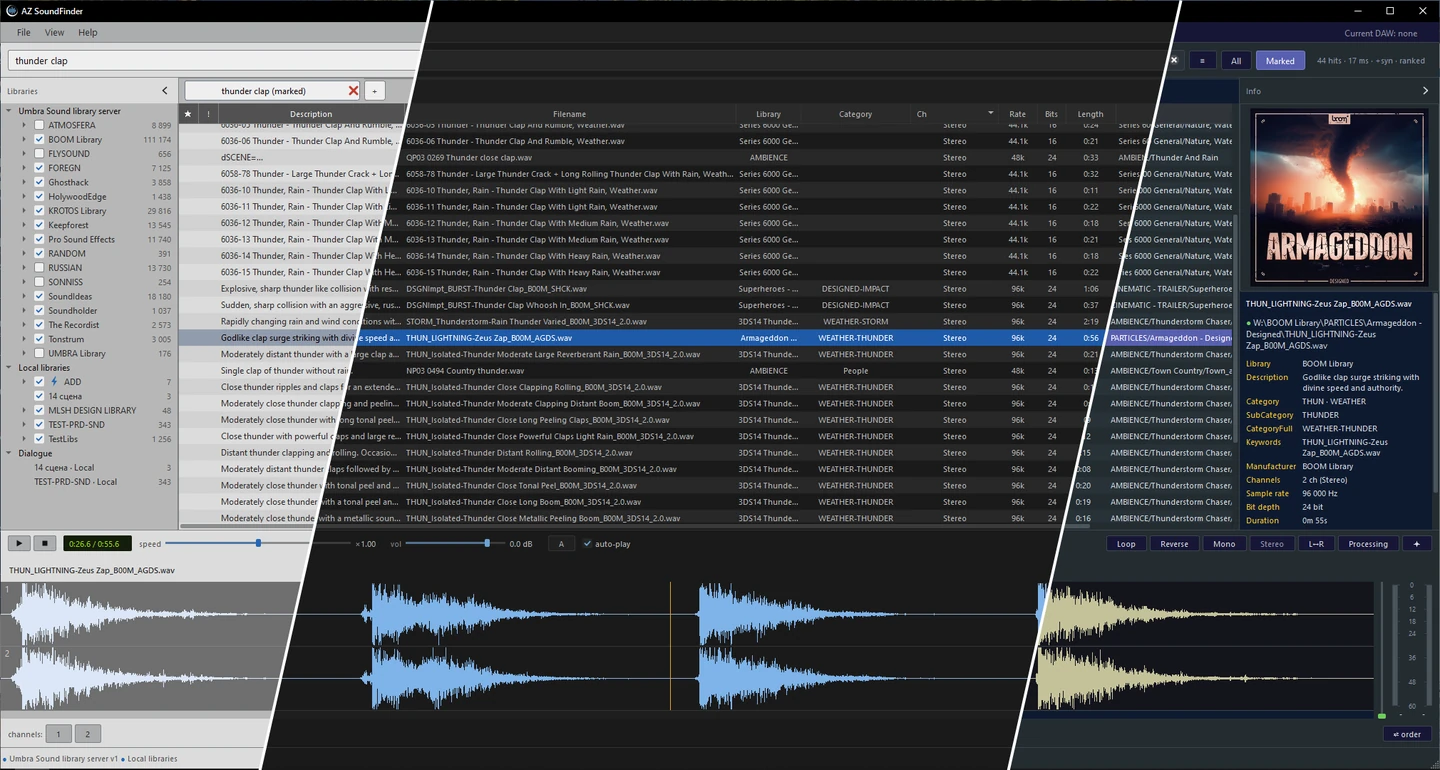Add a new search tab with the plus button
The image size is (1440, 770).
pyautogui.click(x=374, y=91)
